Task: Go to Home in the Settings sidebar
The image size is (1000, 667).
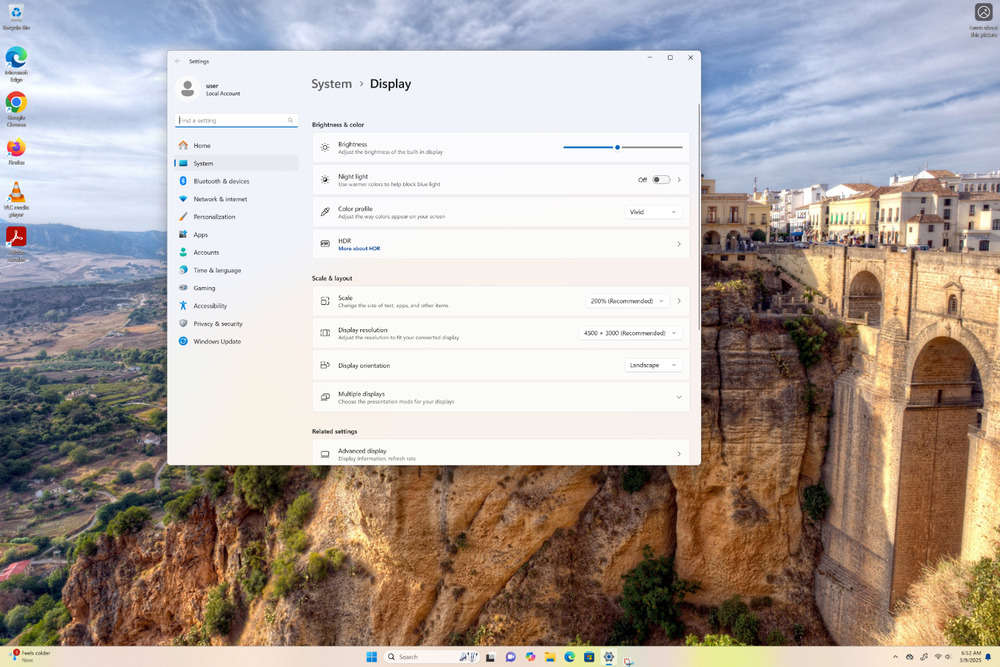Action: point(236,145)
